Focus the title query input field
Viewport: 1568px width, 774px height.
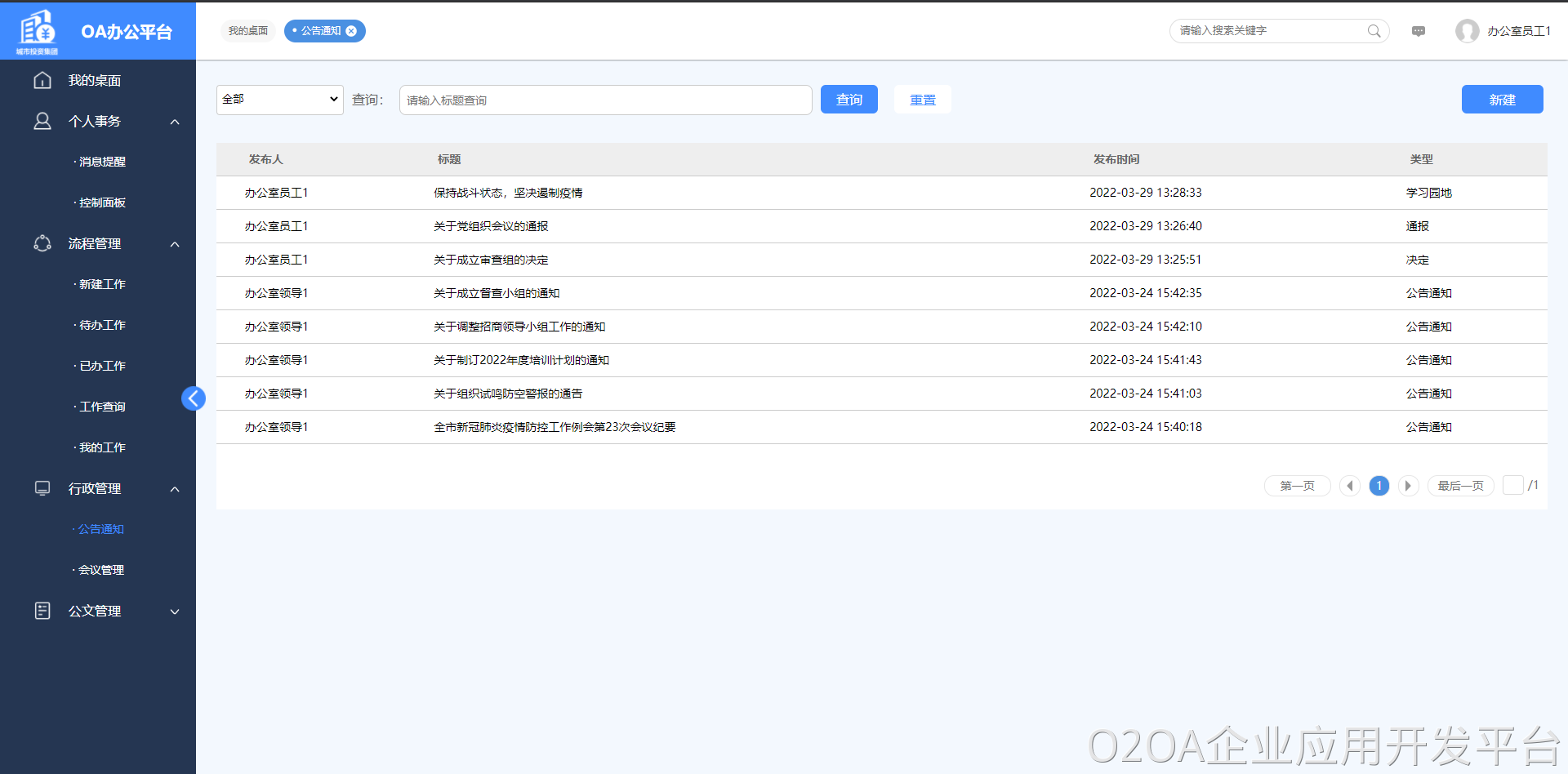pos(604,100)
